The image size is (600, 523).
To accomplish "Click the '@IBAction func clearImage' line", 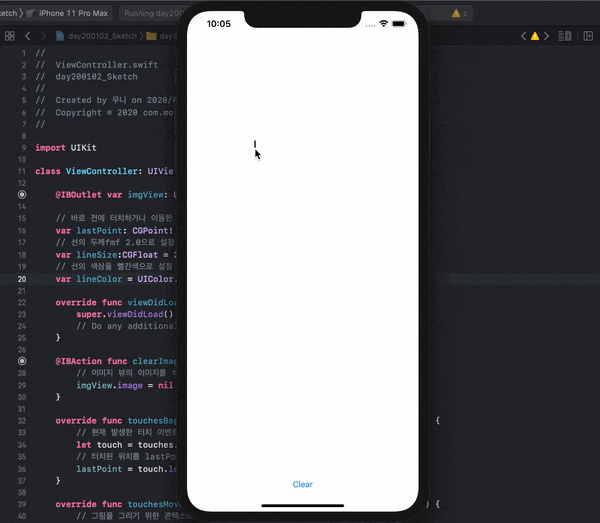I will coord(116,361).
